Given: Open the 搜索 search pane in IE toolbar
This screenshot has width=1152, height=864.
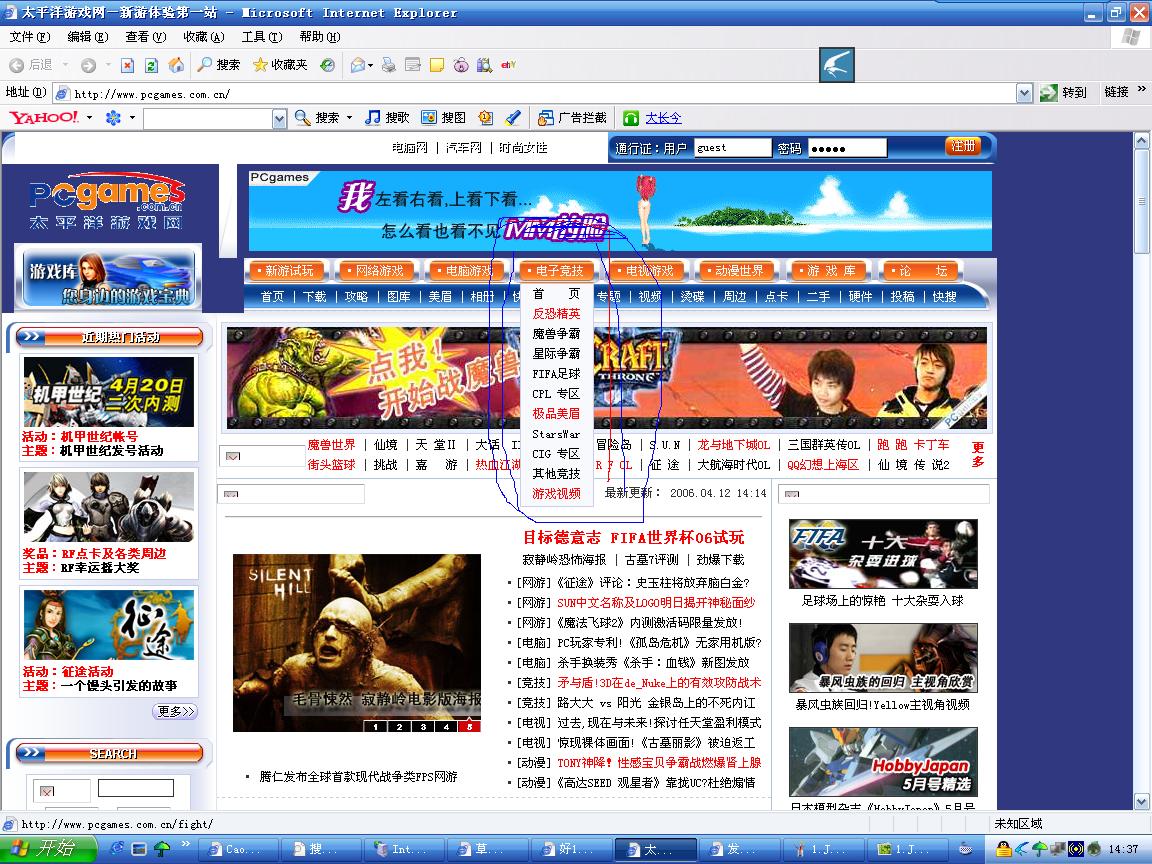Looking at the screenshot, I should [218, 65].
